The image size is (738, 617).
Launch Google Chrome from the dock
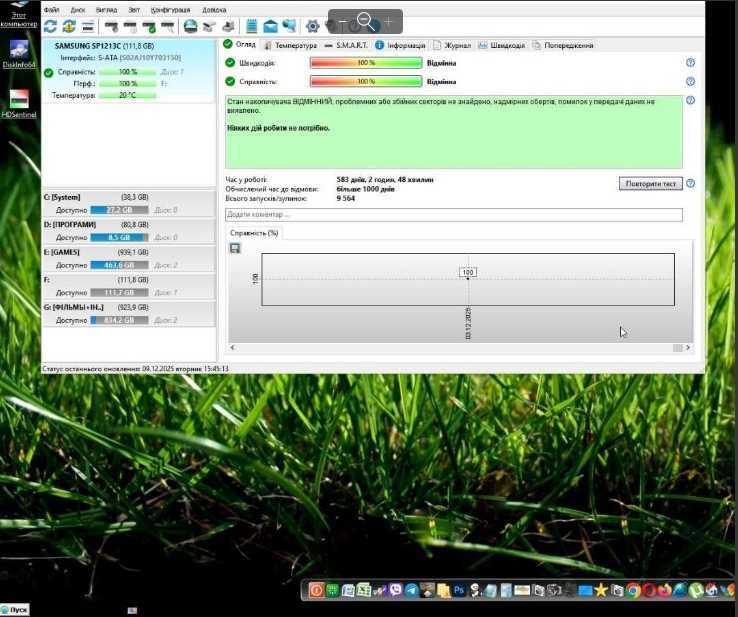tap(633, 590)
